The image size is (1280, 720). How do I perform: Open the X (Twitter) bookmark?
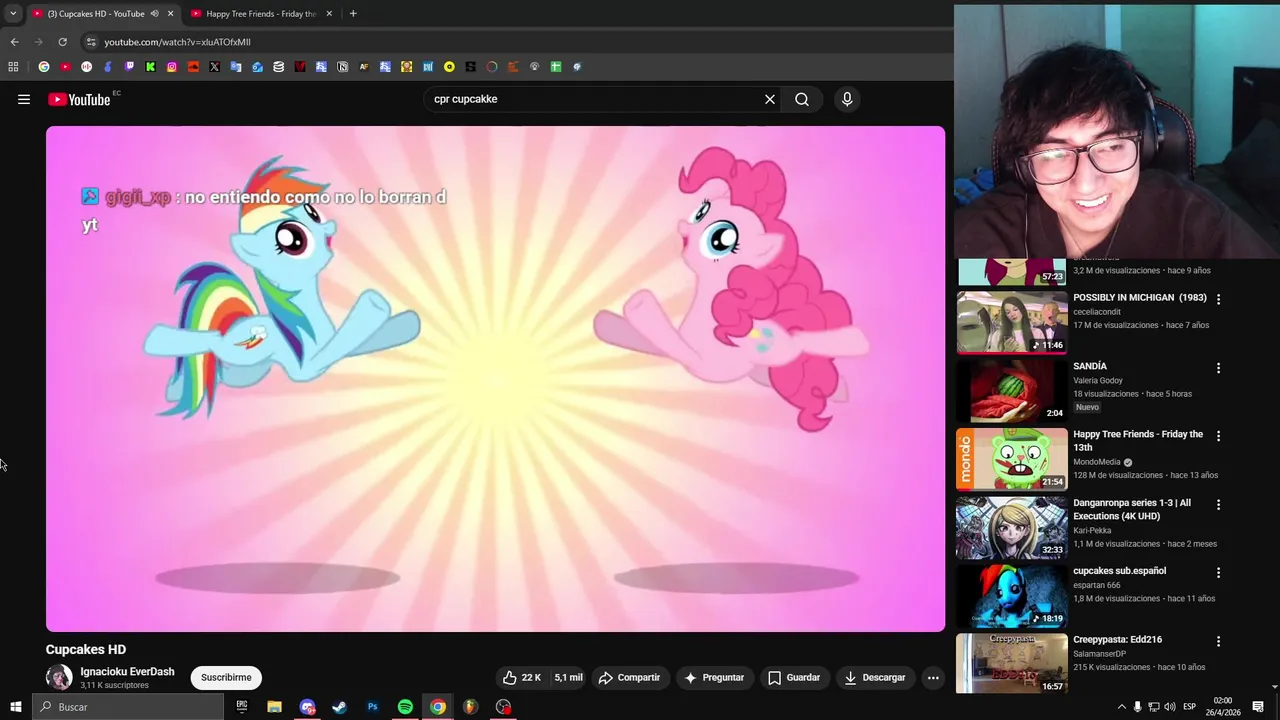point(214,67)
